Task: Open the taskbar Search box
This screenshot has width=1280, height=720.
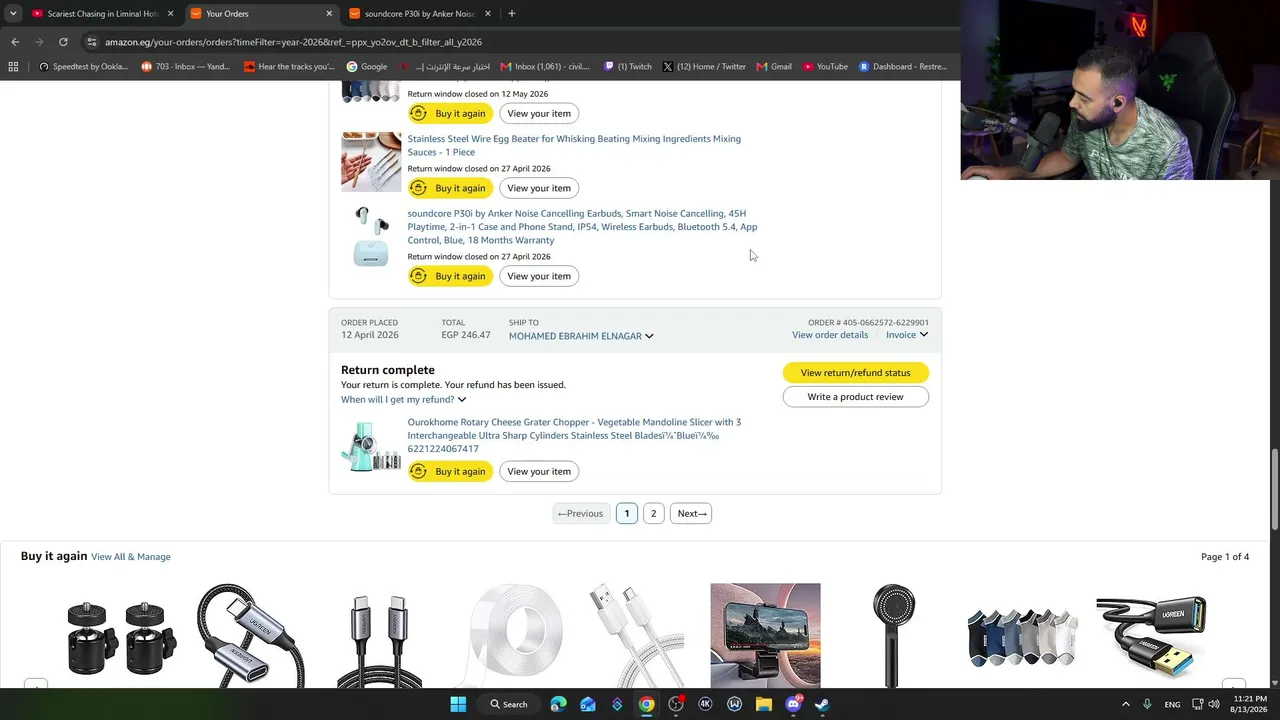Action: pyautogui.click(x=509, y=704)
